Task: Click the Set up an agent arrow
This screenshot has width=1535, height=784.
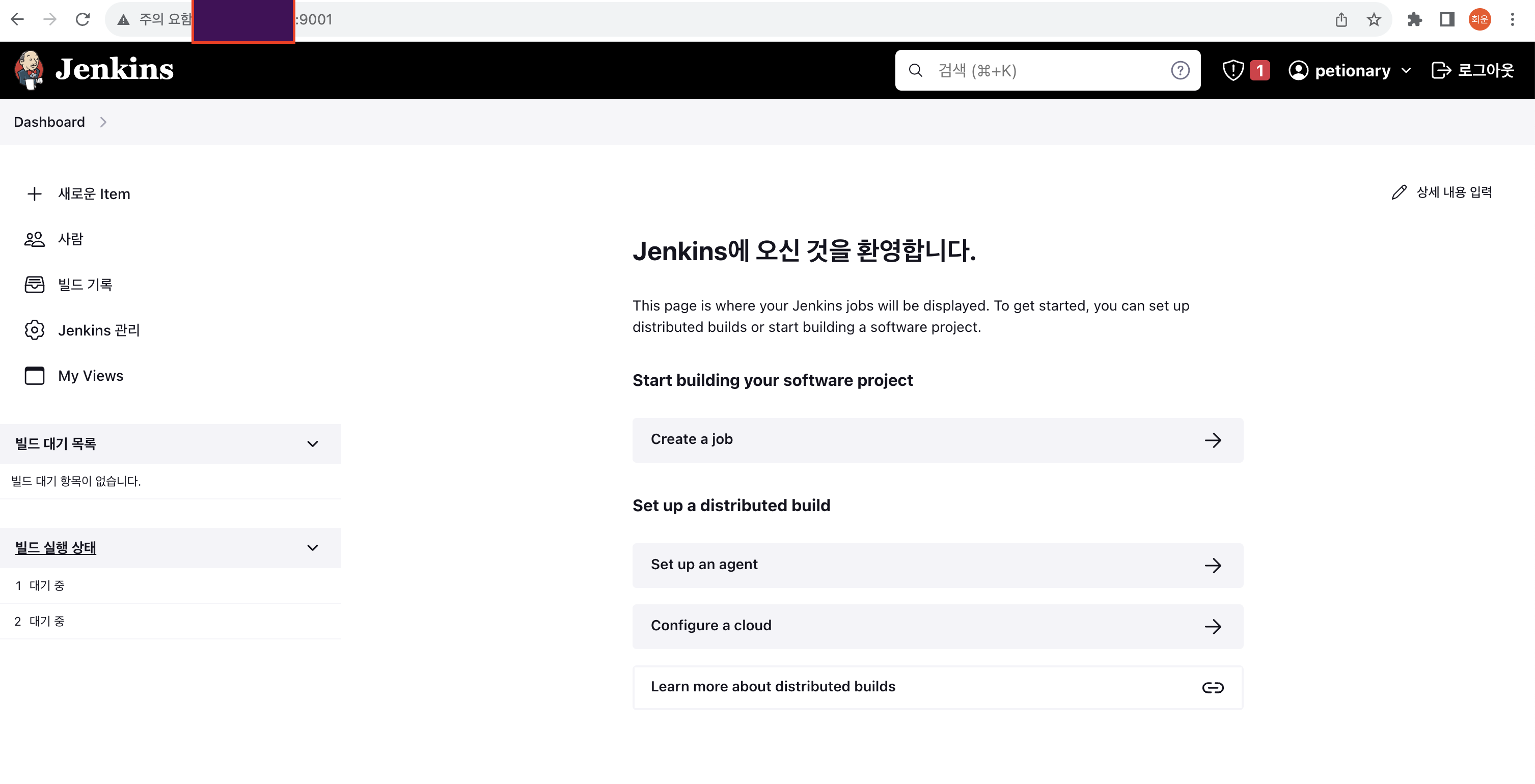Action: (x=1212, y=566)
